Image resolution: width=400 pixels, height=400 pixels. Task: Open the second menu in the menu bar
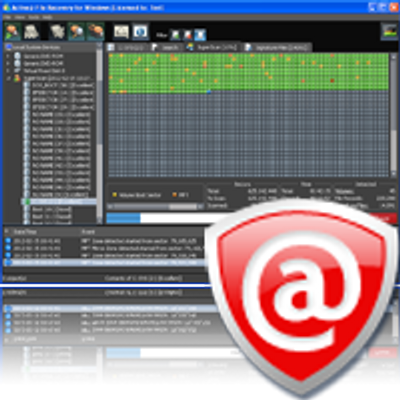pyautogui.click(x=20, y=17)
